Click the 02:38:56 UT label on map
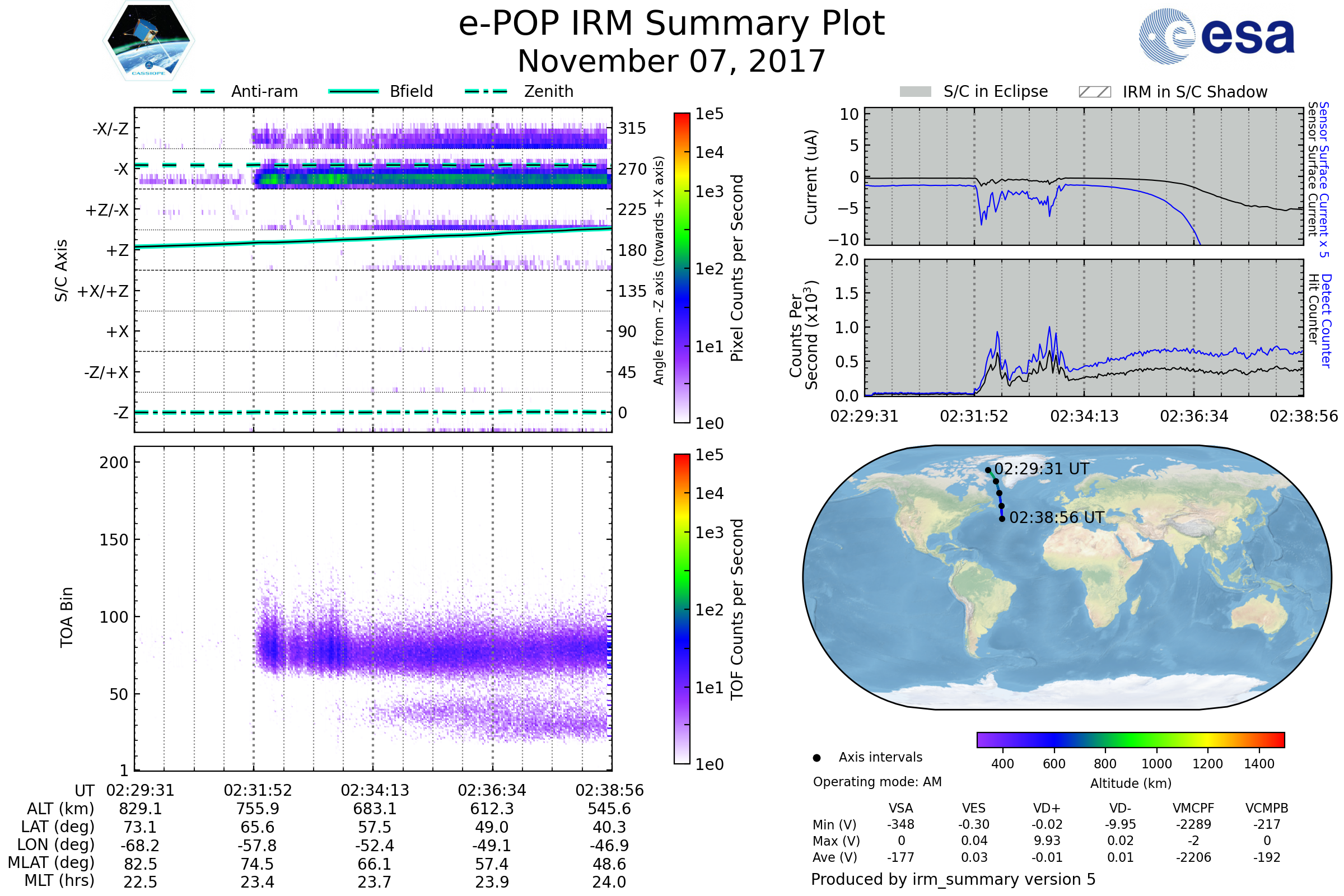The image size is (1344, 896). [1057, 517]
